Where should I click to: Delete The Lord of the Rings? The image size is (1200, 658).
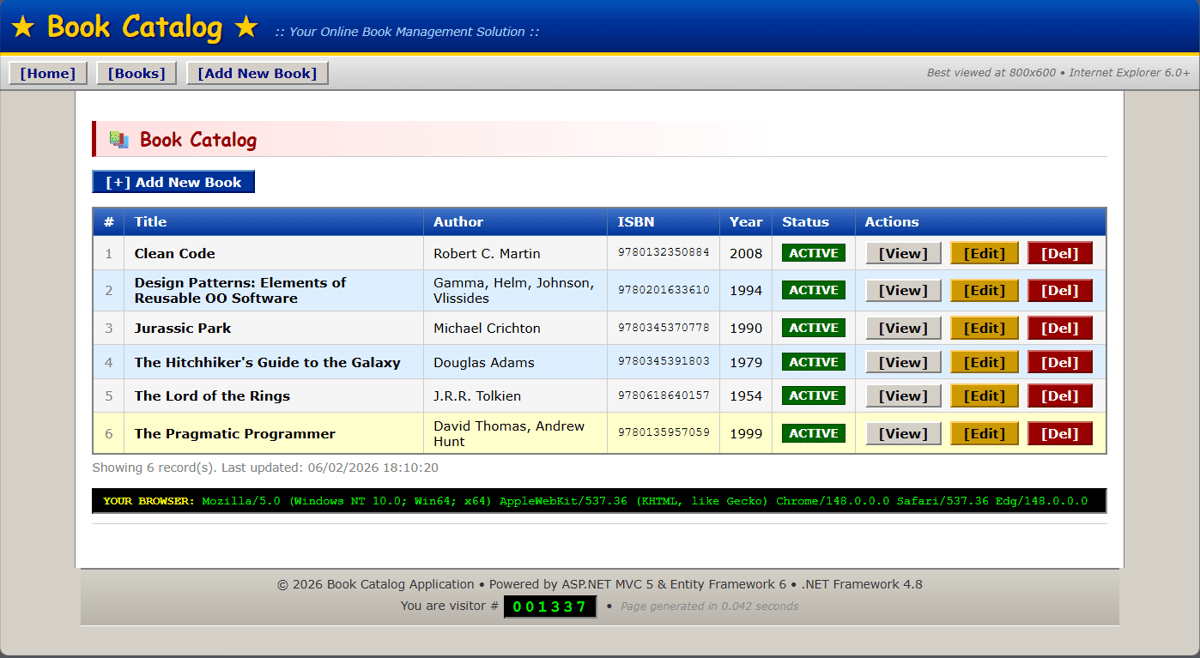click(1060, 396)
